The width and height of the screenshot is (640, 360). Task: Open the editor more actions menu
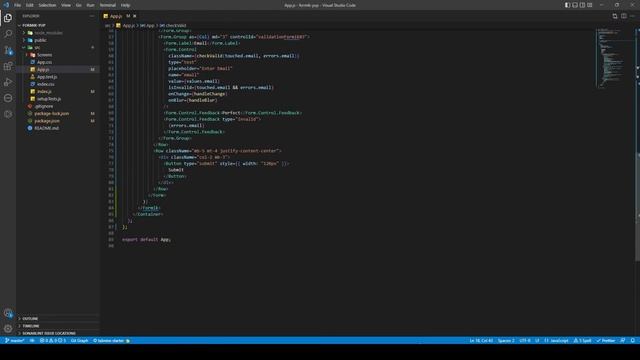[632, 16]
